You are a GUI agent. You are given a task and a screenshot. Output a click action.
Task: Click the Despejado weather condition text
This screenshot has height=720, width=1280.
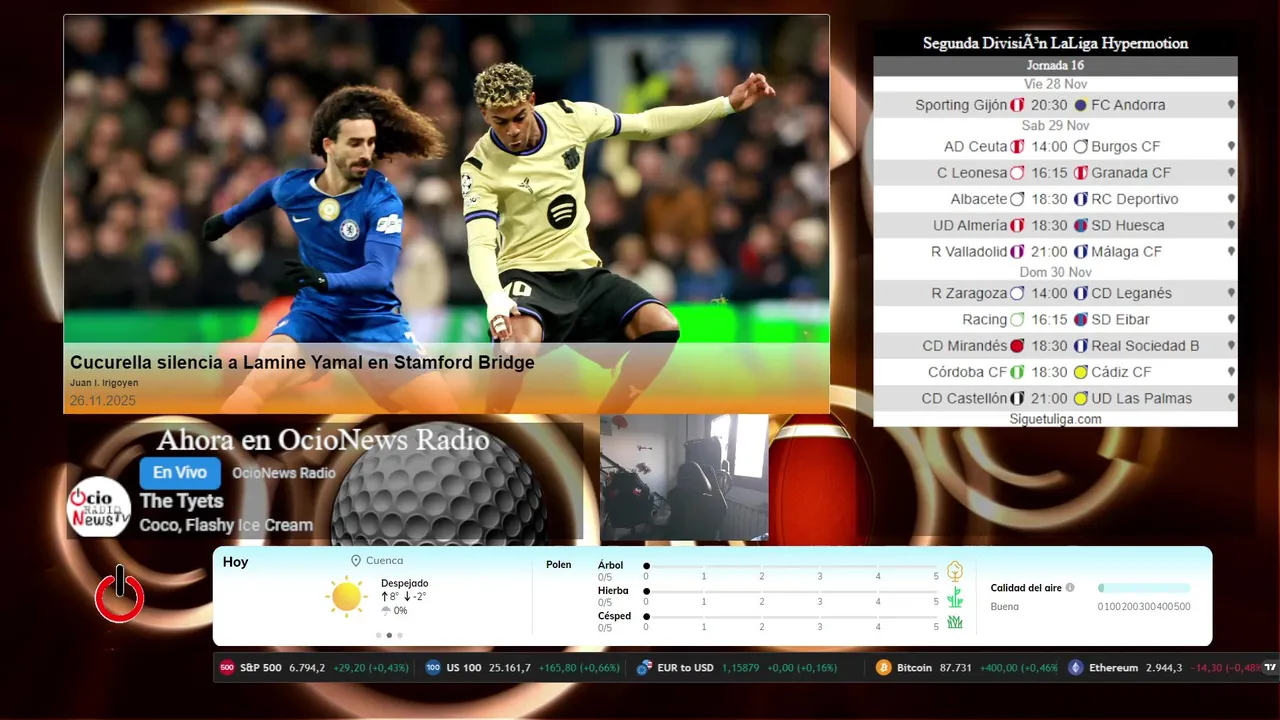pyautogui.click(x=405, y=583)
